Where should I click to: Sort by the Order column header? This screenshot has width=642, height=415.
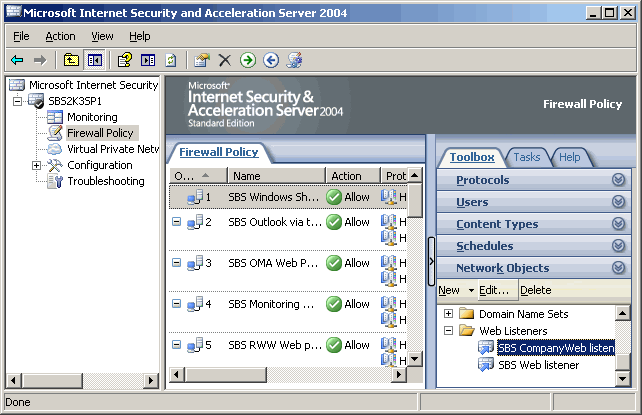tap(198, 176)
